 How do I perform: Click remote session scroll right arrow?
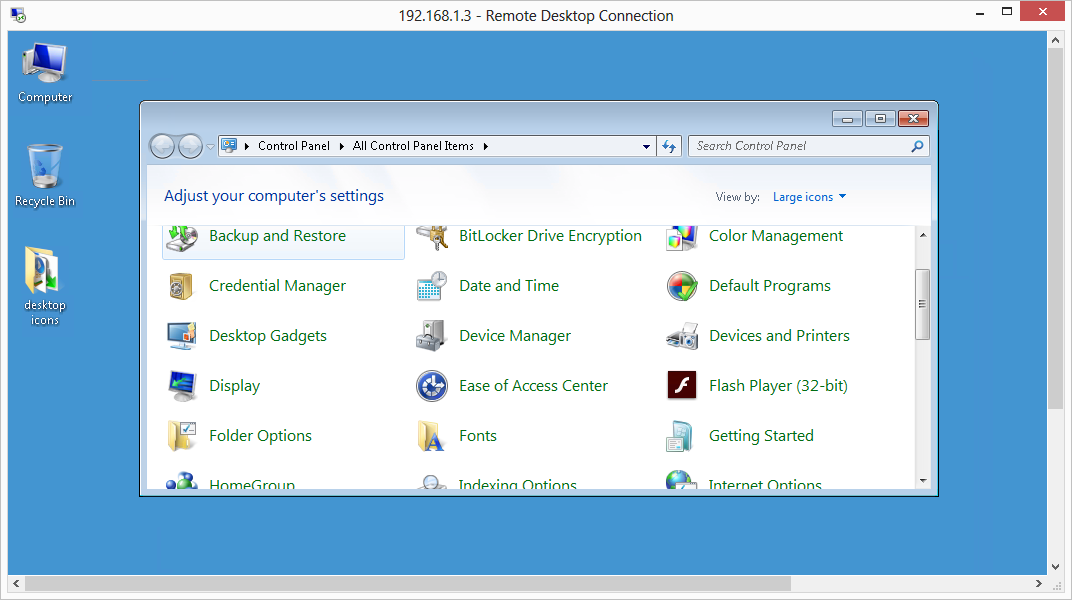(1038, 584)
